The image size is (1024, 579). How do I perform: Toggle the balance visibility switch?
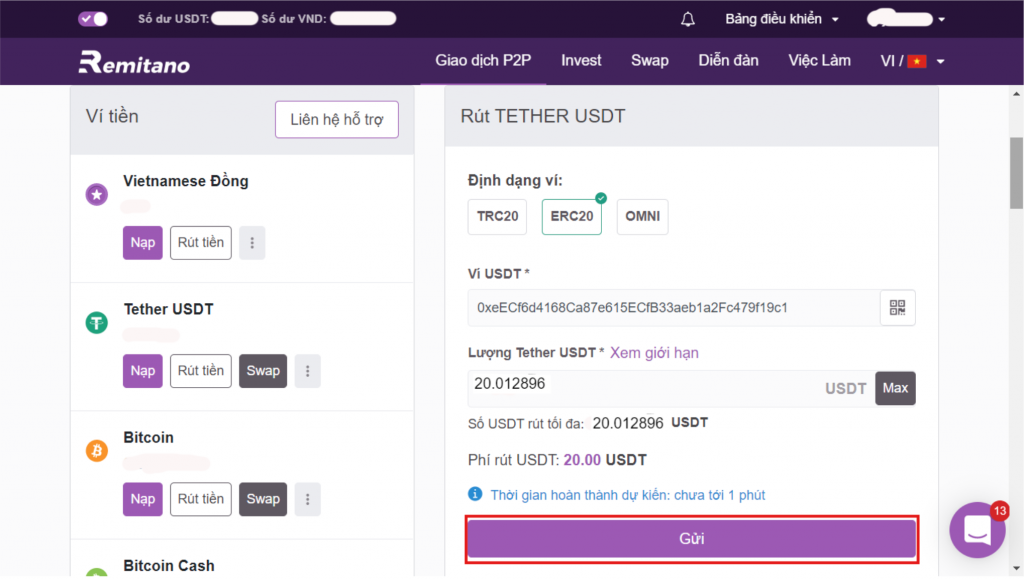(93, 19)
